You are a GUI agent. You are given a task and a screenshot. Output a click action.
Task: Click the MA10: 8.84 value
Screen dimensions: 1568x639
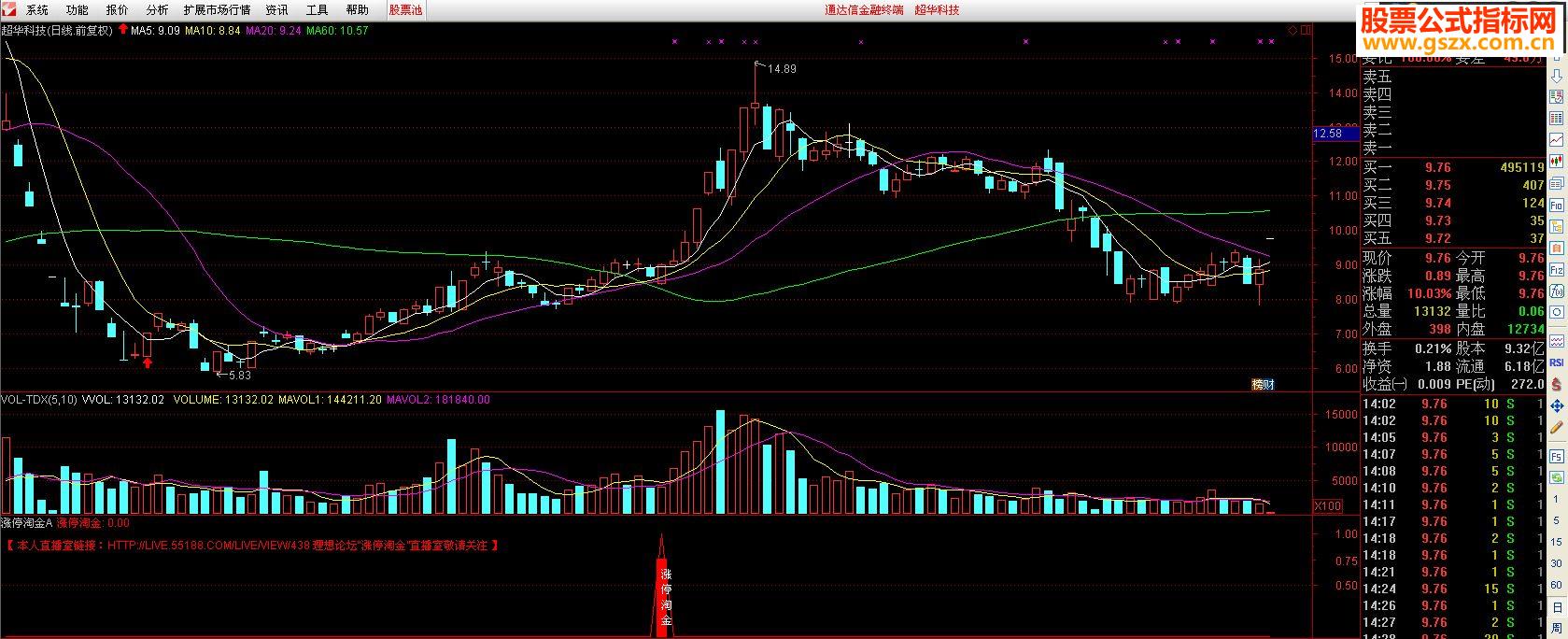pyautogui.click(x=213, y=30)
